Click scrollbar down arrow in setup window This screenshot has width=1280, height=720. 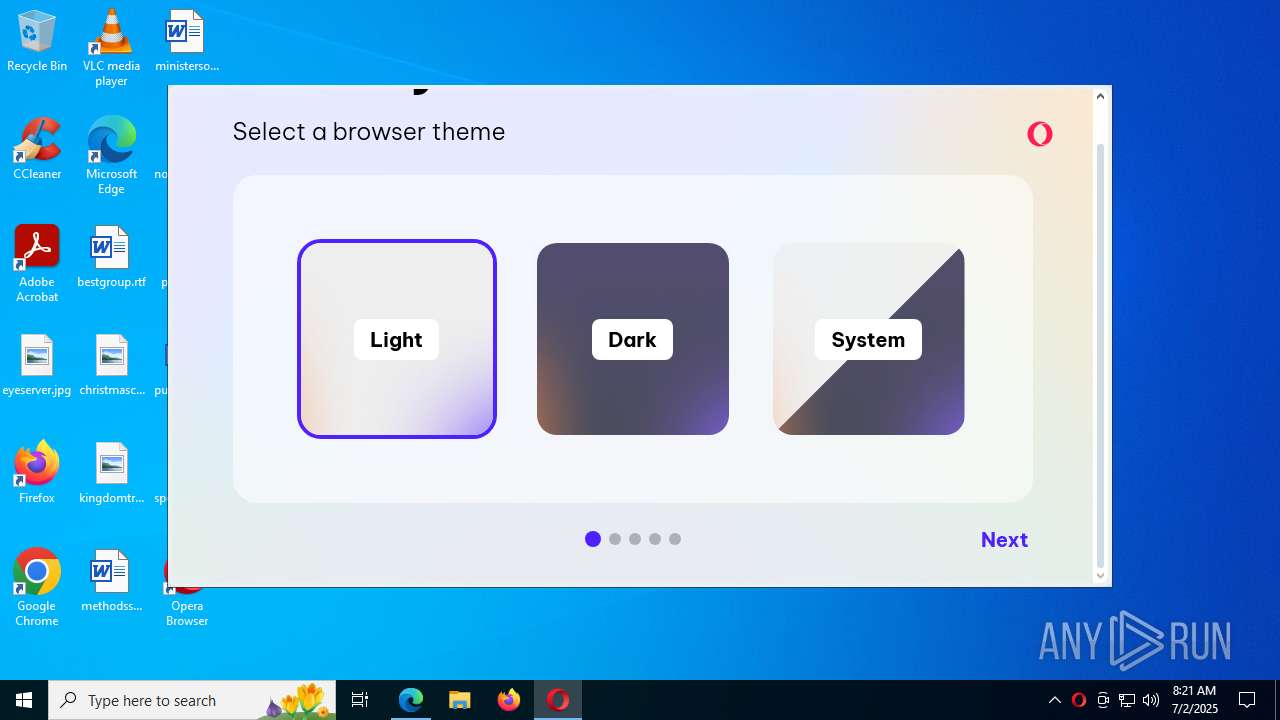click(1100, 576)
